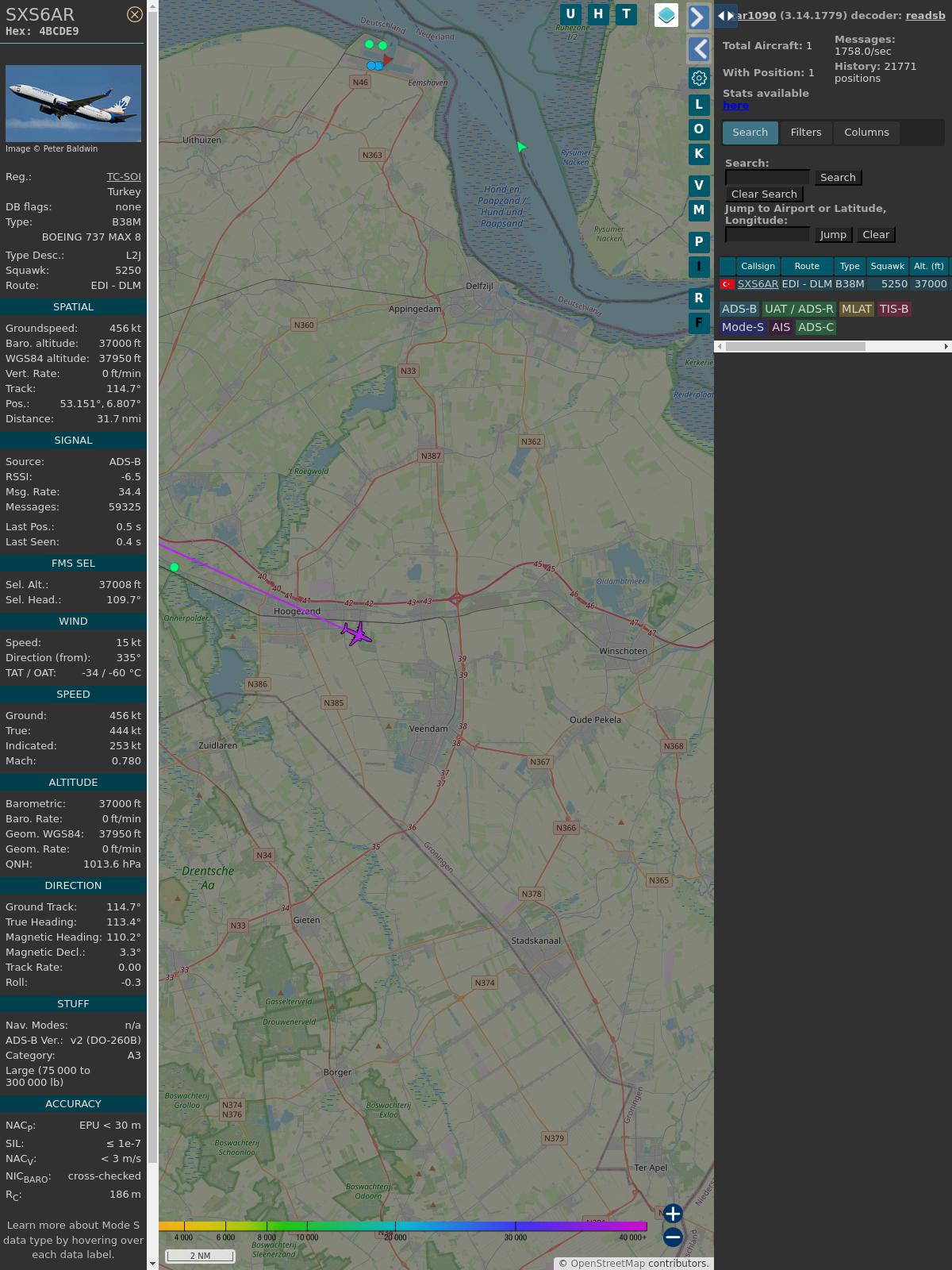Click the Turkish flag in the aircraft row

coord(727,284)
